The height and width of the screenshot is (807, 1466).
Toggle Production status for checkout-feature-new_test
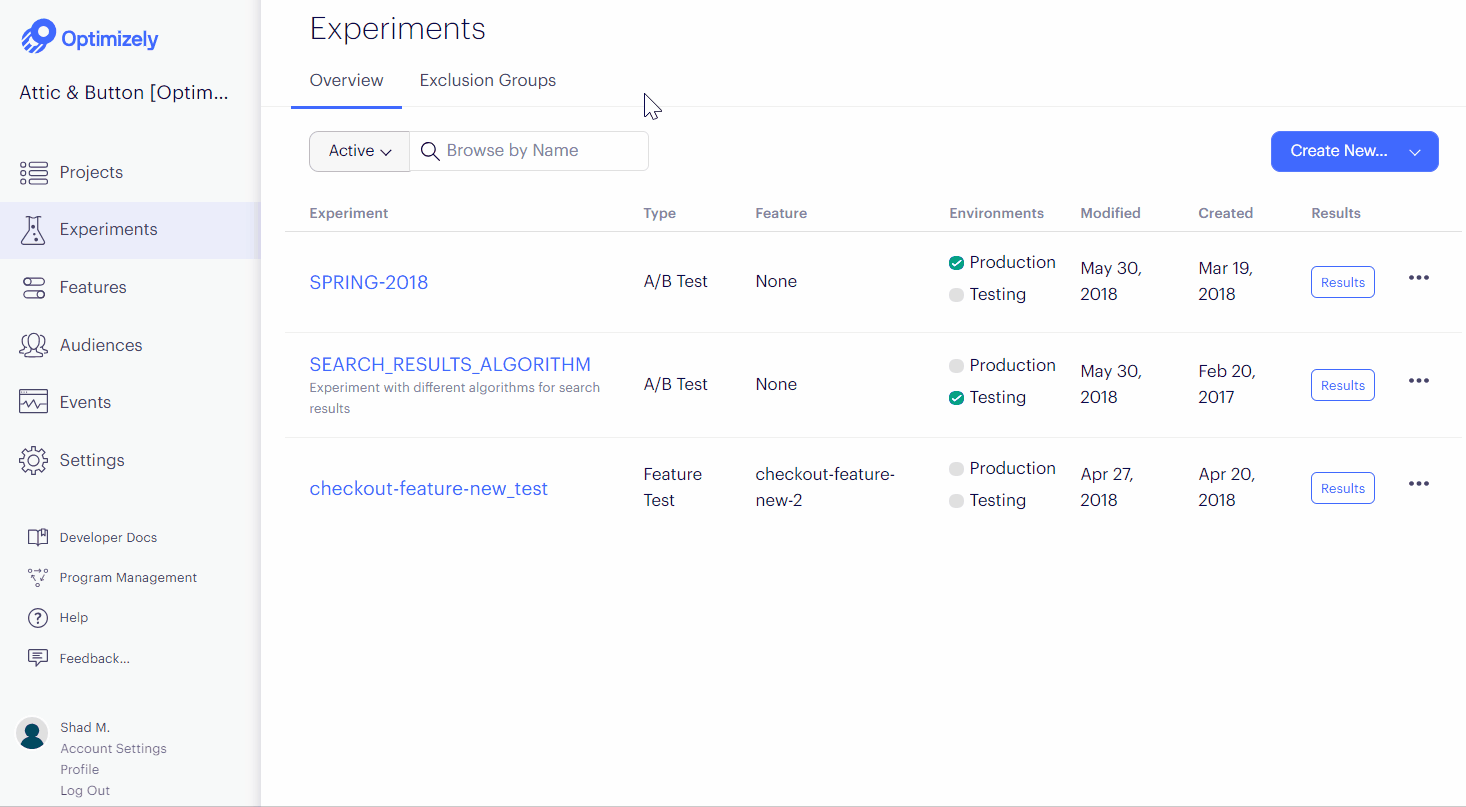[x=956, y=469]
